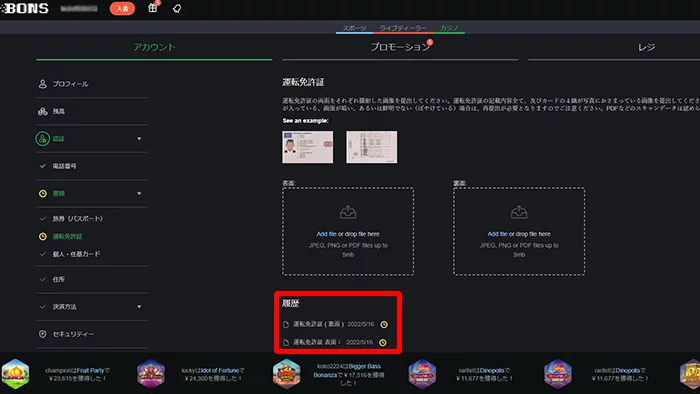This screenshot has width=700, height=394.
Task: Select 個人・住基カード document item
Action: pyautogui.click(x=76, y=254)
